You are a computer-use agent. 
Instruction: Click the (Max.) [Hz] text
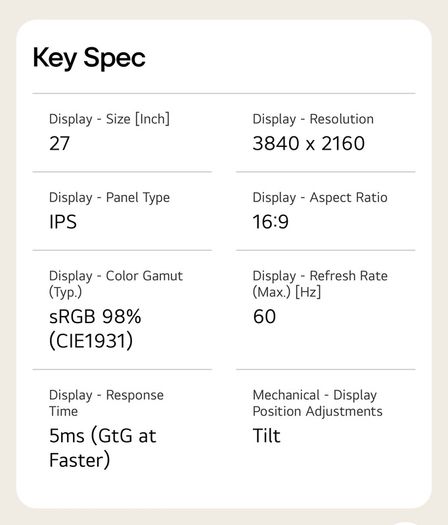(287, 292)
